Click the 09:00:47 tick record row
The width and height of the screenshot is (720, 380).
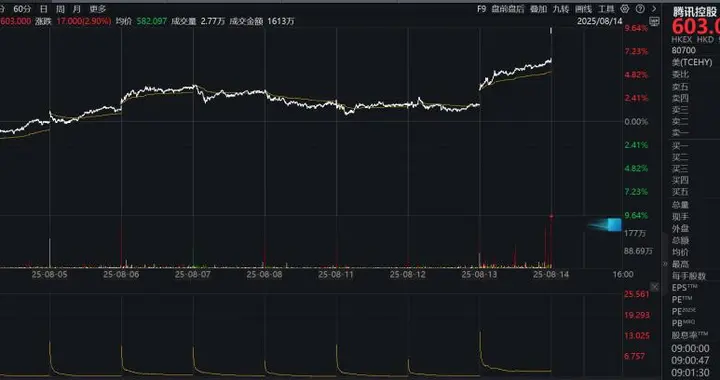click(x=690, y=360)
